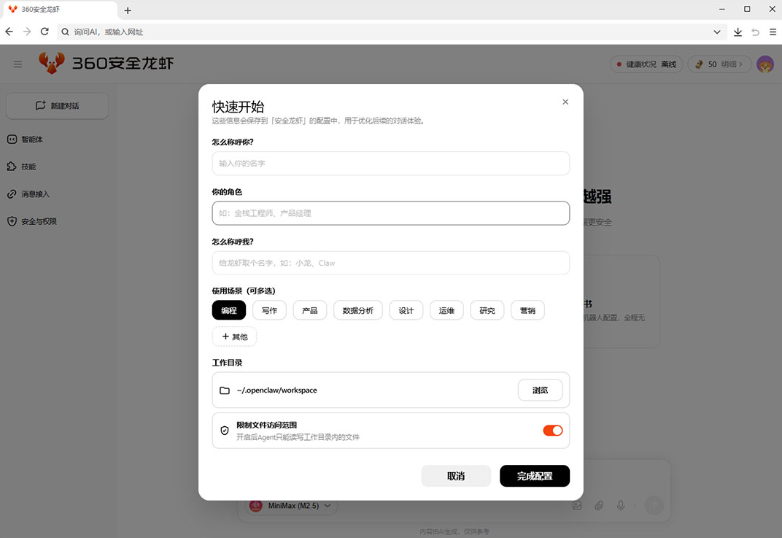Add a custom scenario via + 其他

[234, 337]
